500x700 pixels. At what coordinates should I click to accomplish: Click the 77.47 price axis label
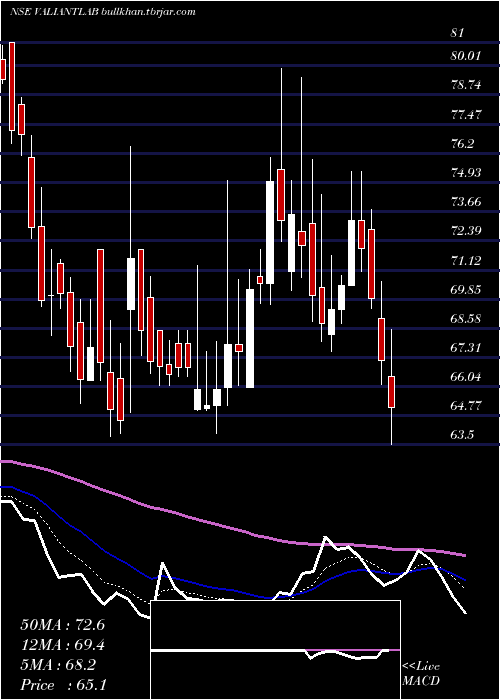pos(466,115)
